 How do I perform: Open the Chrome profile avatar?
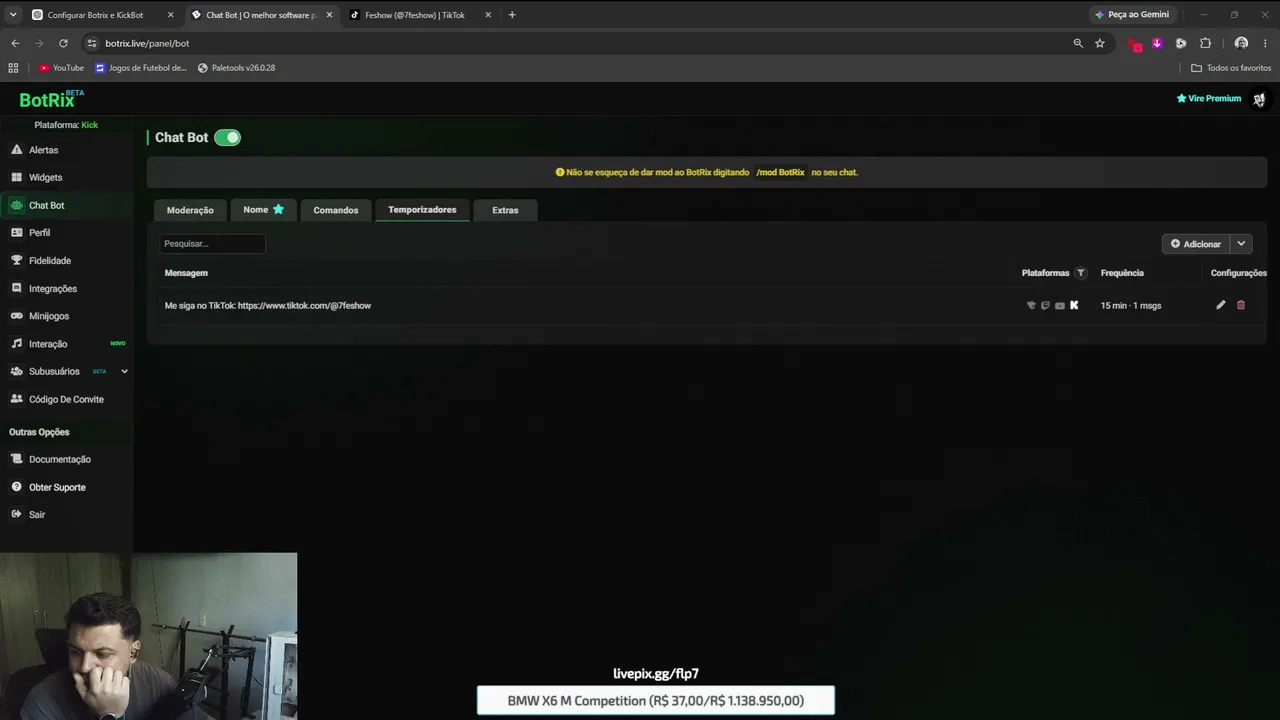pyautogui.click(x=1241, y=43)
